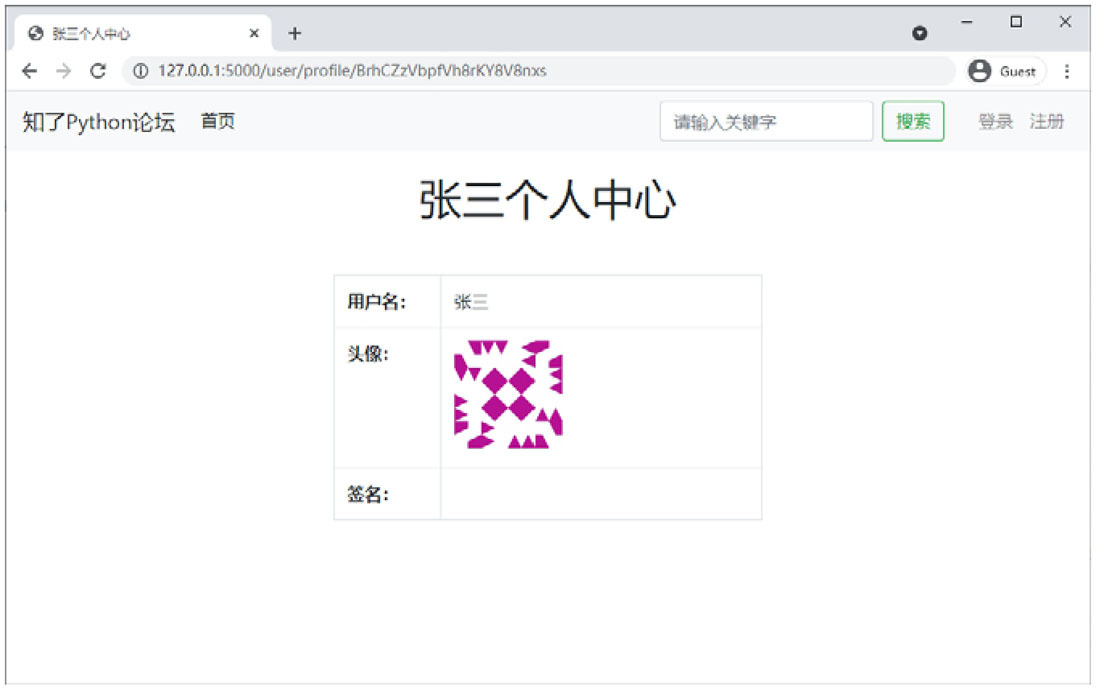Click the green 搜索 button
The height and width of the screenshot is (691, 1100).
[913, 121]
